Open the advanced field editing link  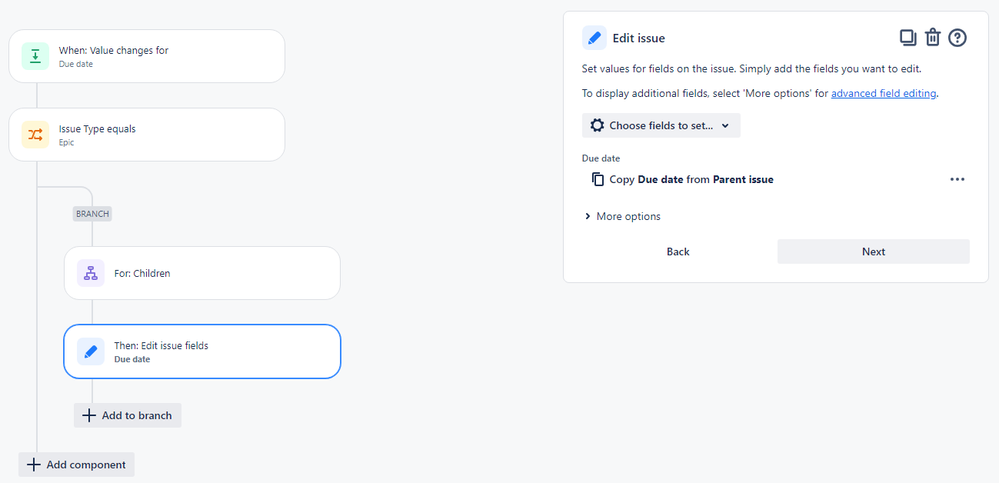coord(884,93)
